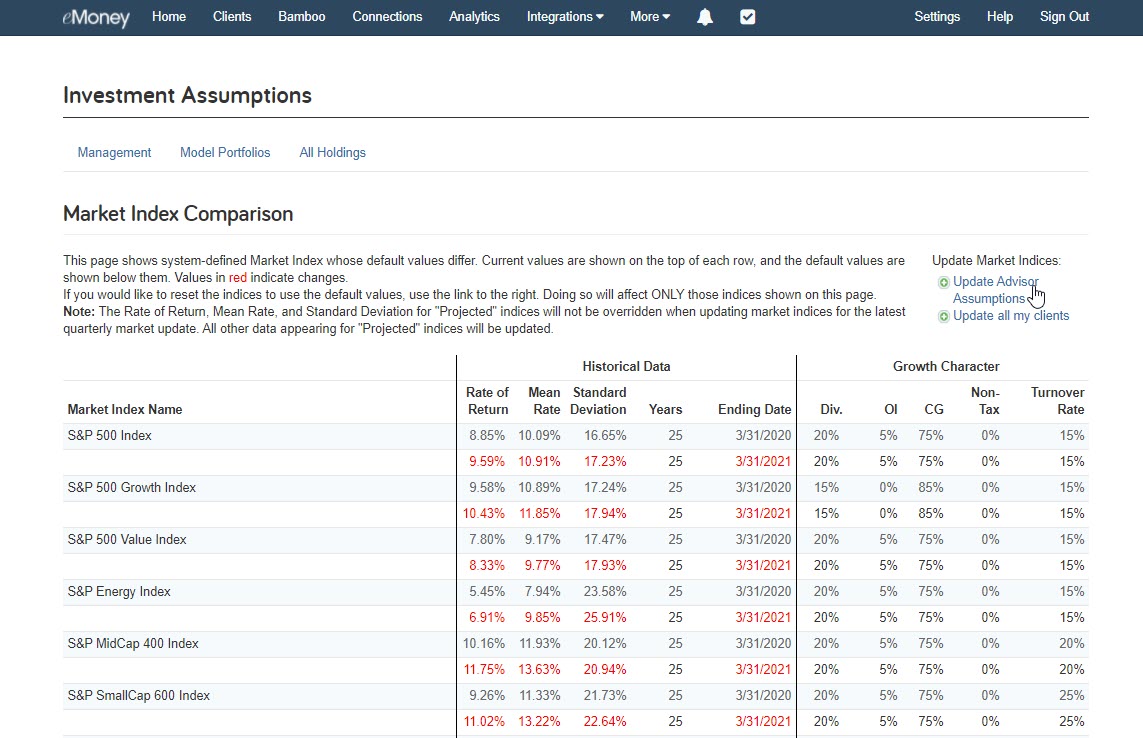Click the Standard Deviation column header
This screenshot has width=1143, height=738.
point(598,401)
